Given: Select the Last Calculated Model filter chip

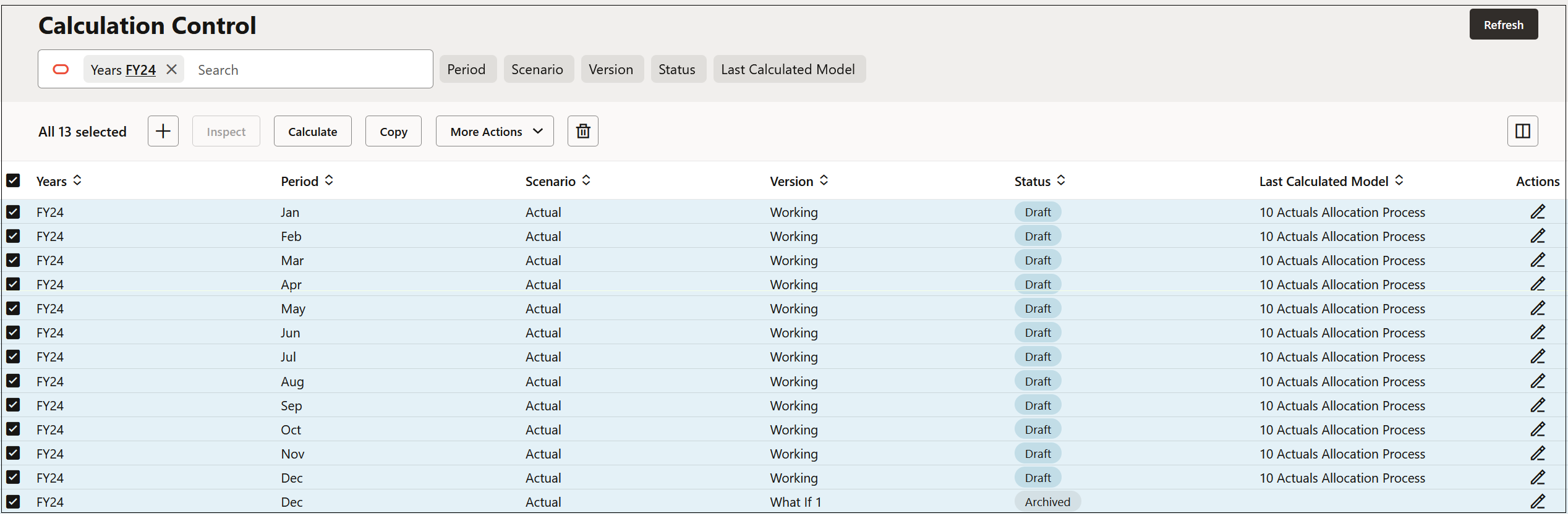Looking at the screenshot, I should tap(789, 69).
